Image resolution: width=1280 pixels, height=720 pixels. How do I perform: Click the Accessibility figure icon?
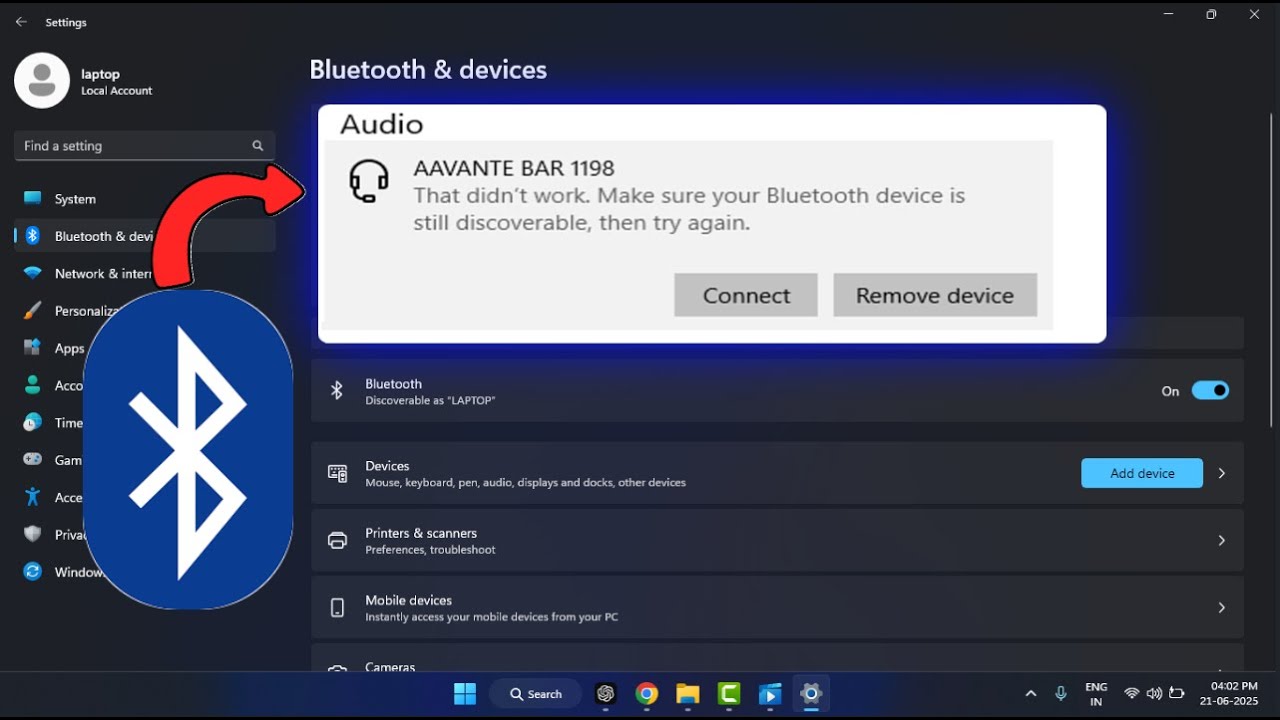point(33,497)
